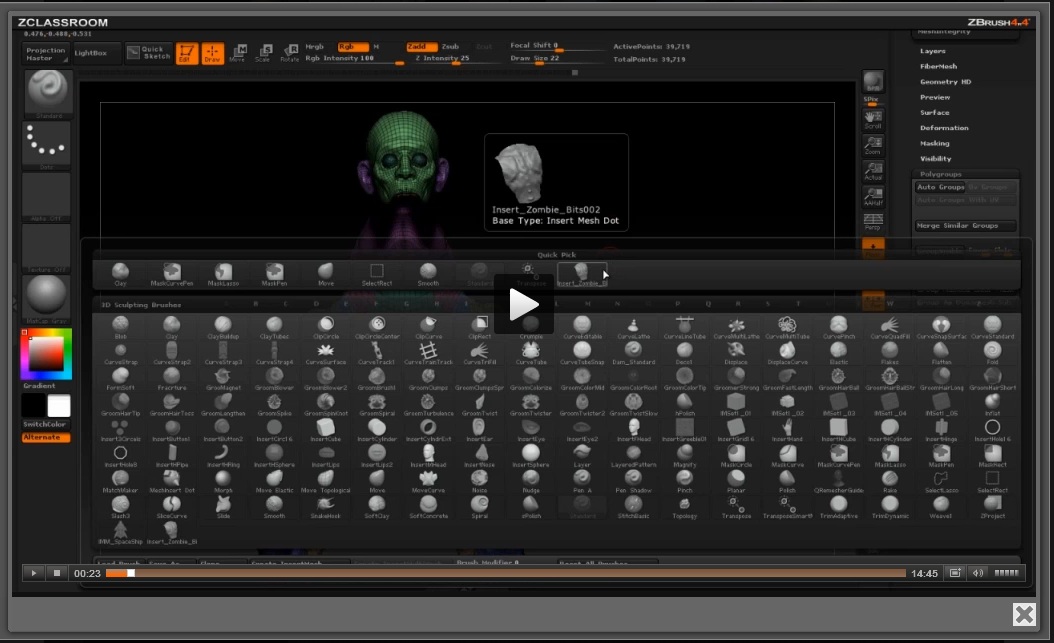Collapse the Polygroups subpalette
1054x643 pixels.
coord(940,174)
